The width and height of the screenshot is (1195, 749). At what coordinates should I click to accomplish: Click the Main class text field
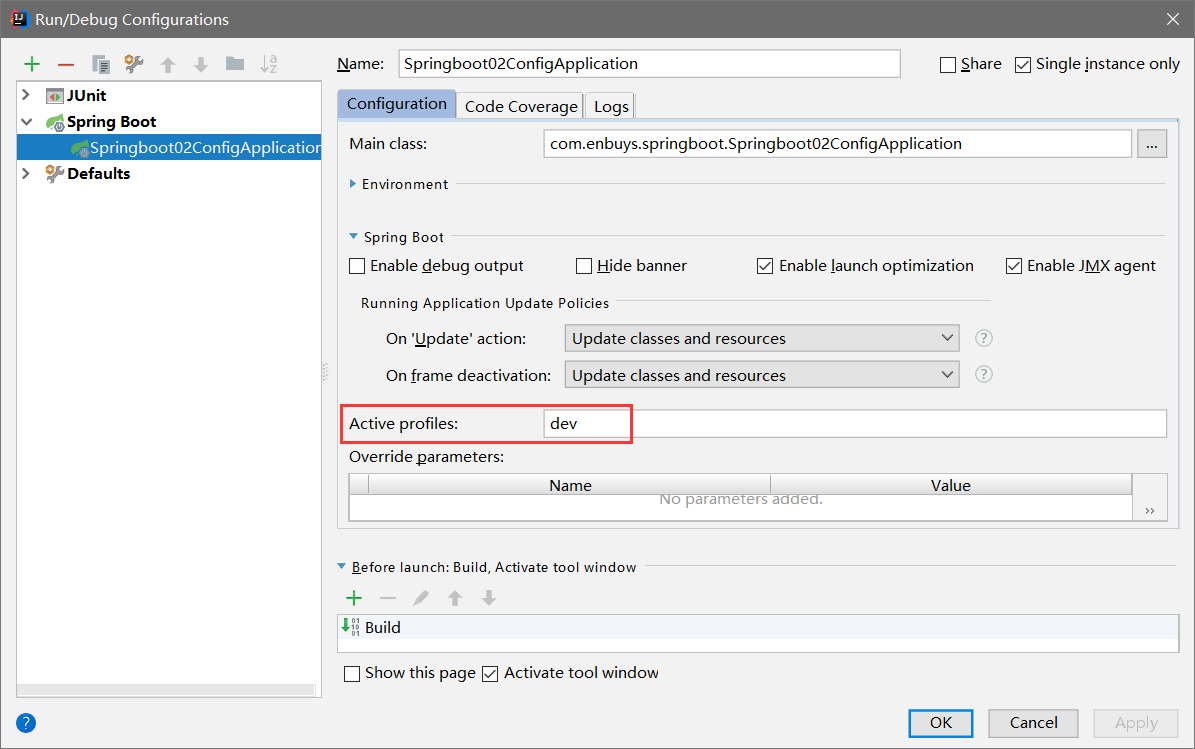coord(838,144)
